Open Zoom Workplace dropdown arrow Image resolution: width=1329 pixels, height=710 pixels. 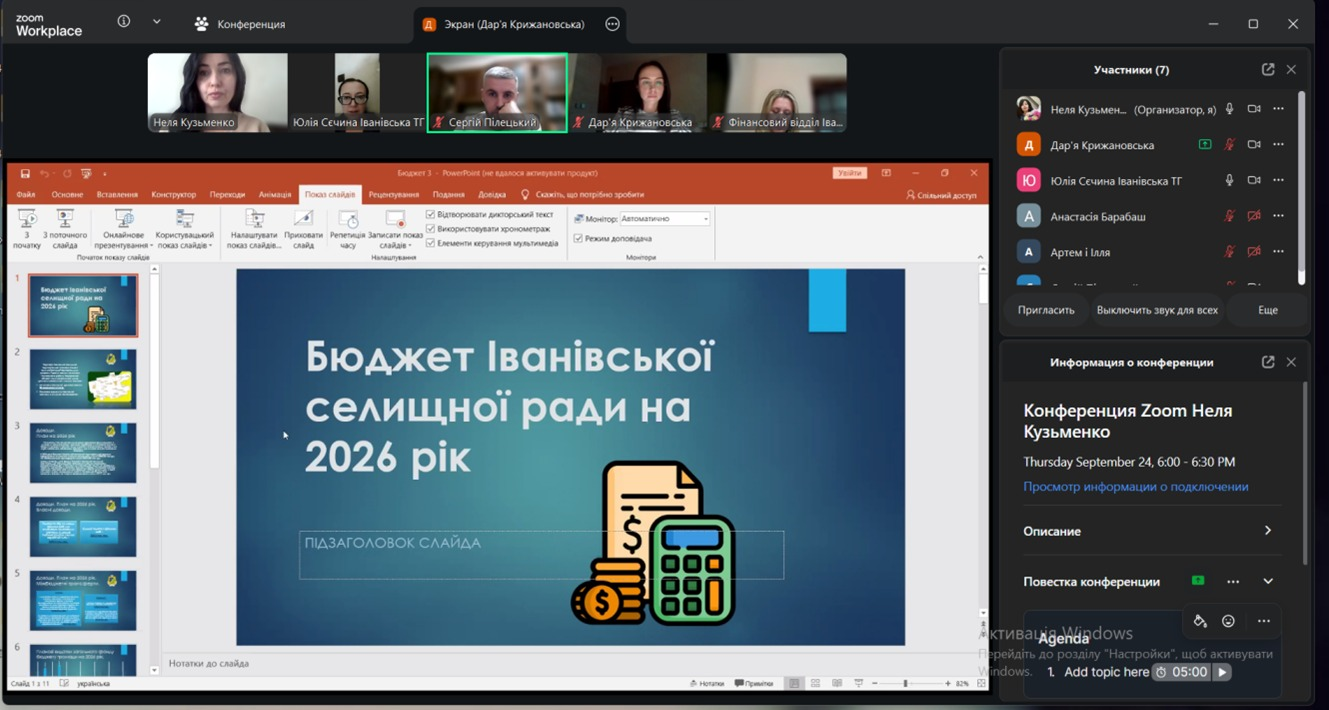[x=157, y=21]
